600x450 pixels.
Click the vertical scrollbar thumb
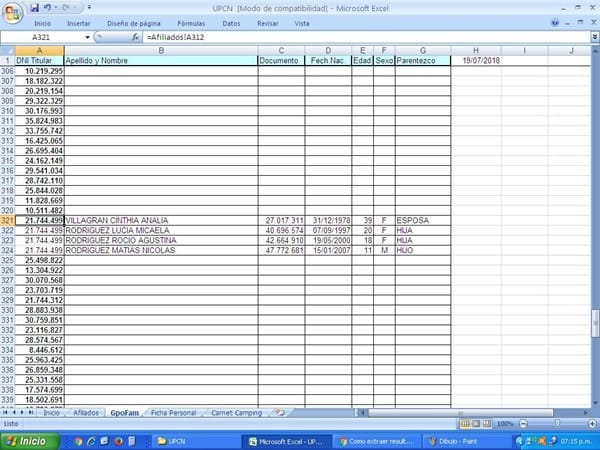coord(595,324)
